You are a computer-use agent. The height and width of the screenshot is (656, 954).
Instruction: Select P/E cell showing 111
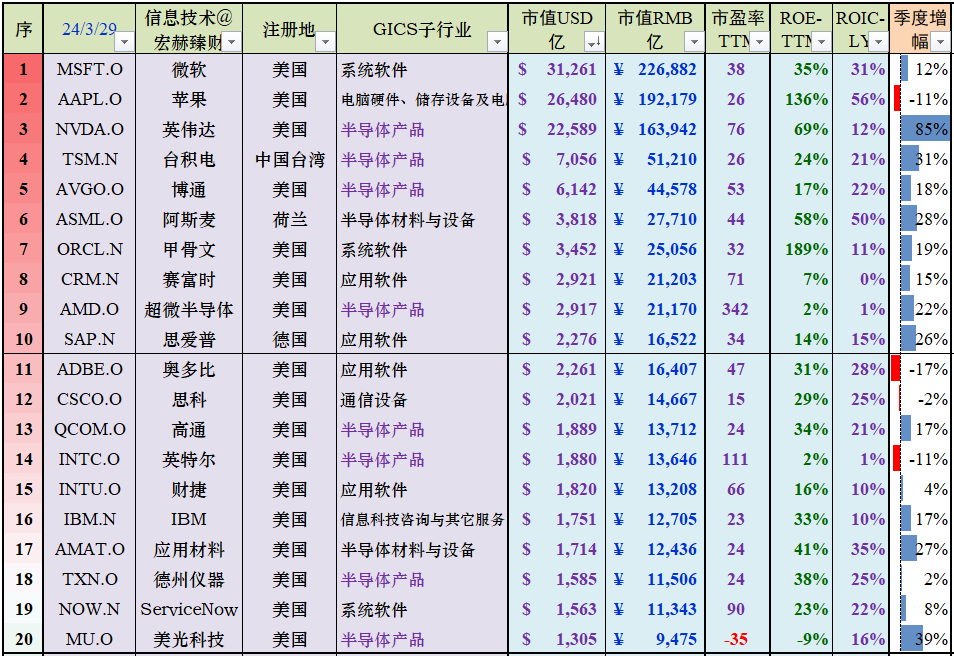tap(737, 459)
